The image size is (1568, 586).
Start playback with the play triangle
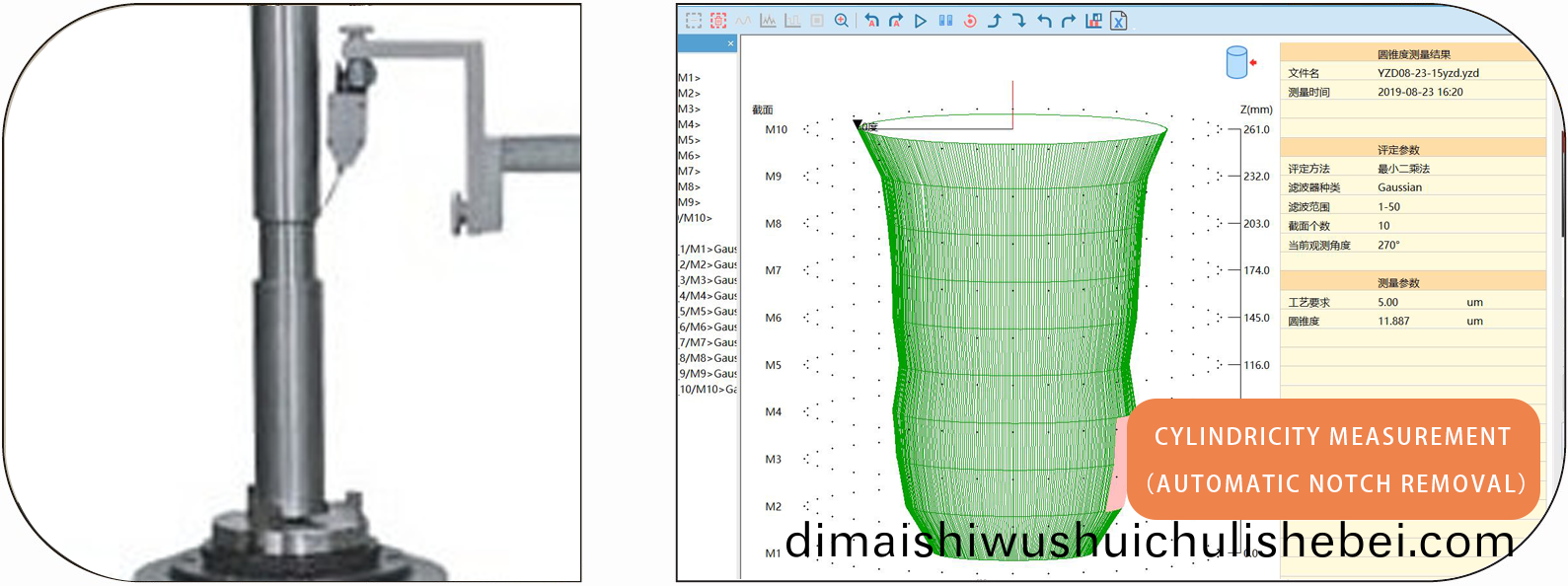[x=921, y=20]
